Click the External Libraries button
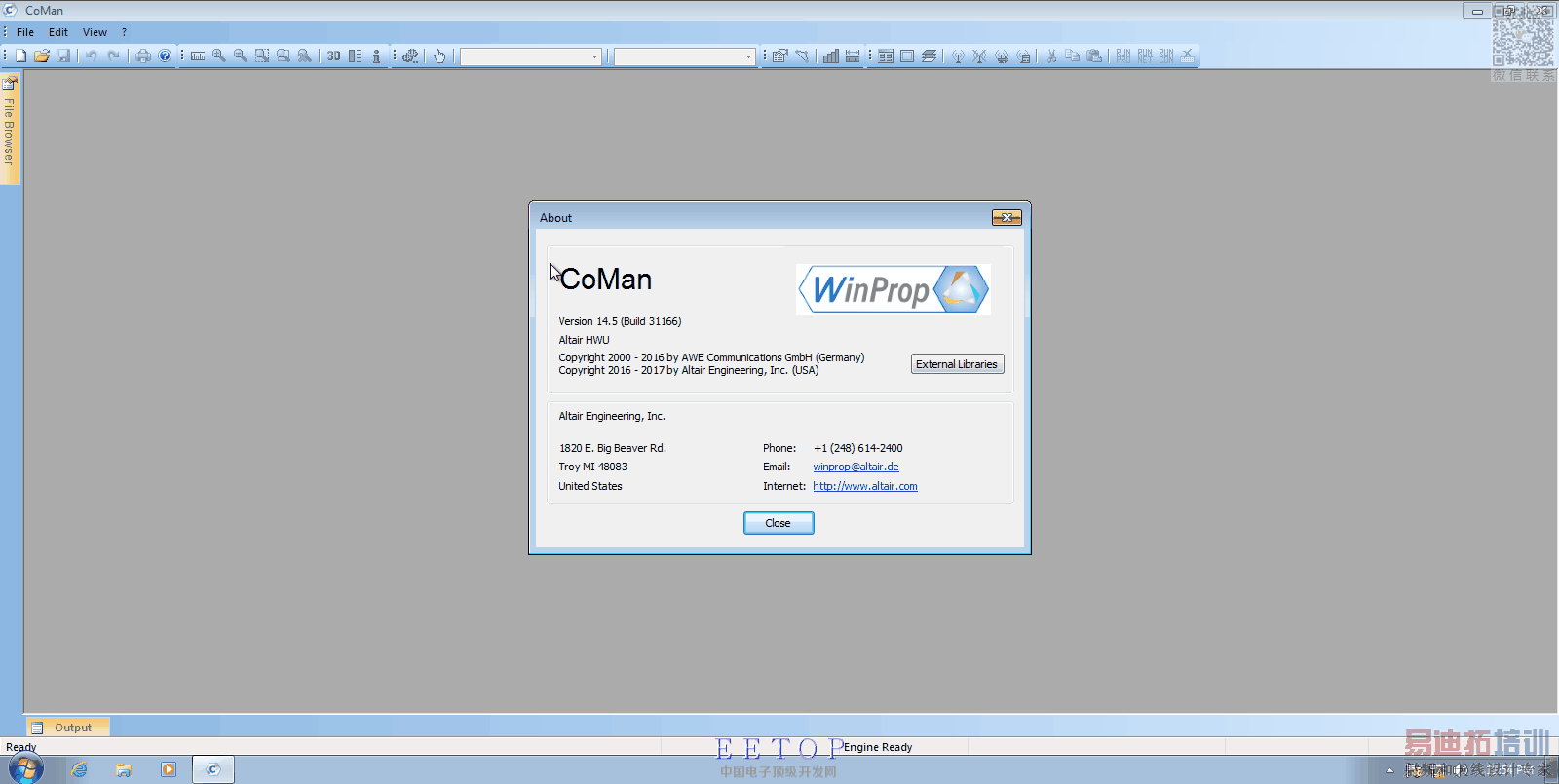 point(957,364)
